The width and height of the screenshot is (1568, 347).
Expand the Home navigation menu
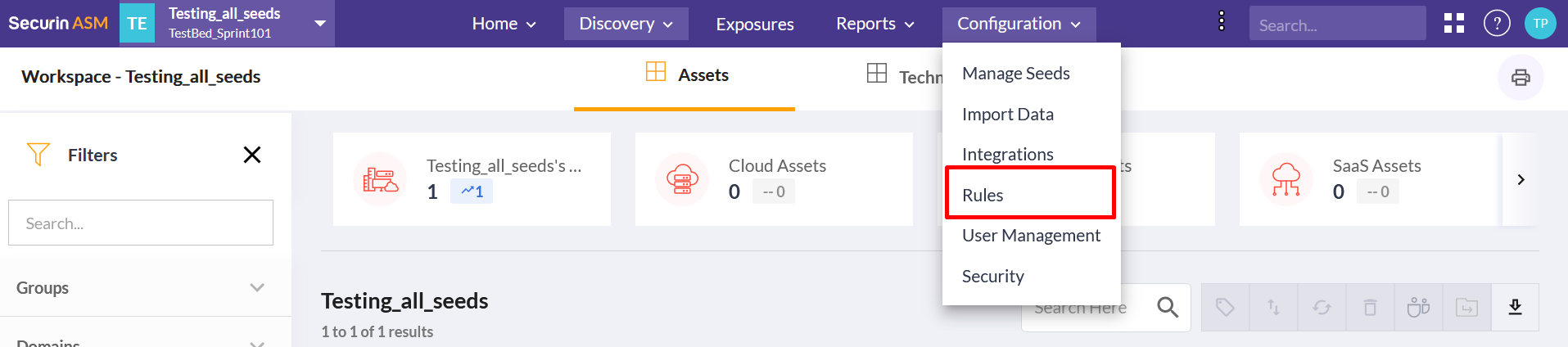pyautogui.click(x=504, y=24)
